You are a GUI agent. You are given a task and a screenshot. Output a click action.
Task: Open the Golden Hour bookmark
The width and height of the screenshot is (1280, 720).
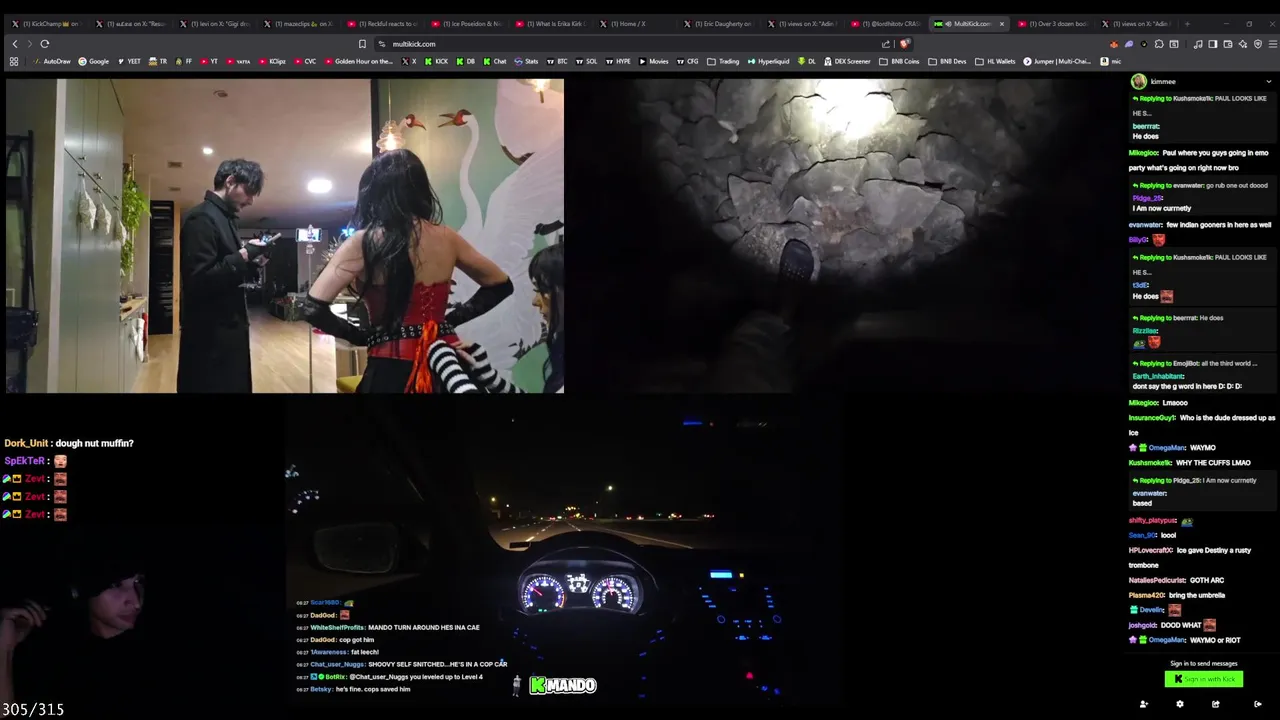[358, 61]
